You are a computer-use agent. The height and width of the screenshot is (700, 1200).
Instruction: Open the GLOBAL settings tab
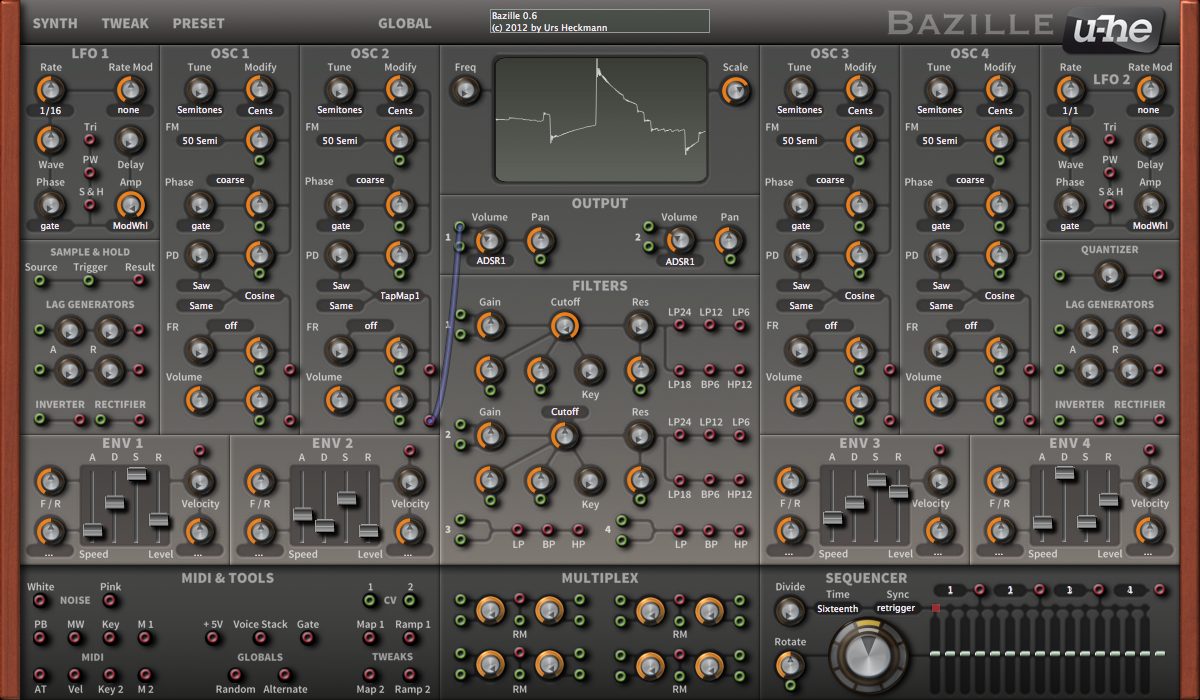pos(405,23)
